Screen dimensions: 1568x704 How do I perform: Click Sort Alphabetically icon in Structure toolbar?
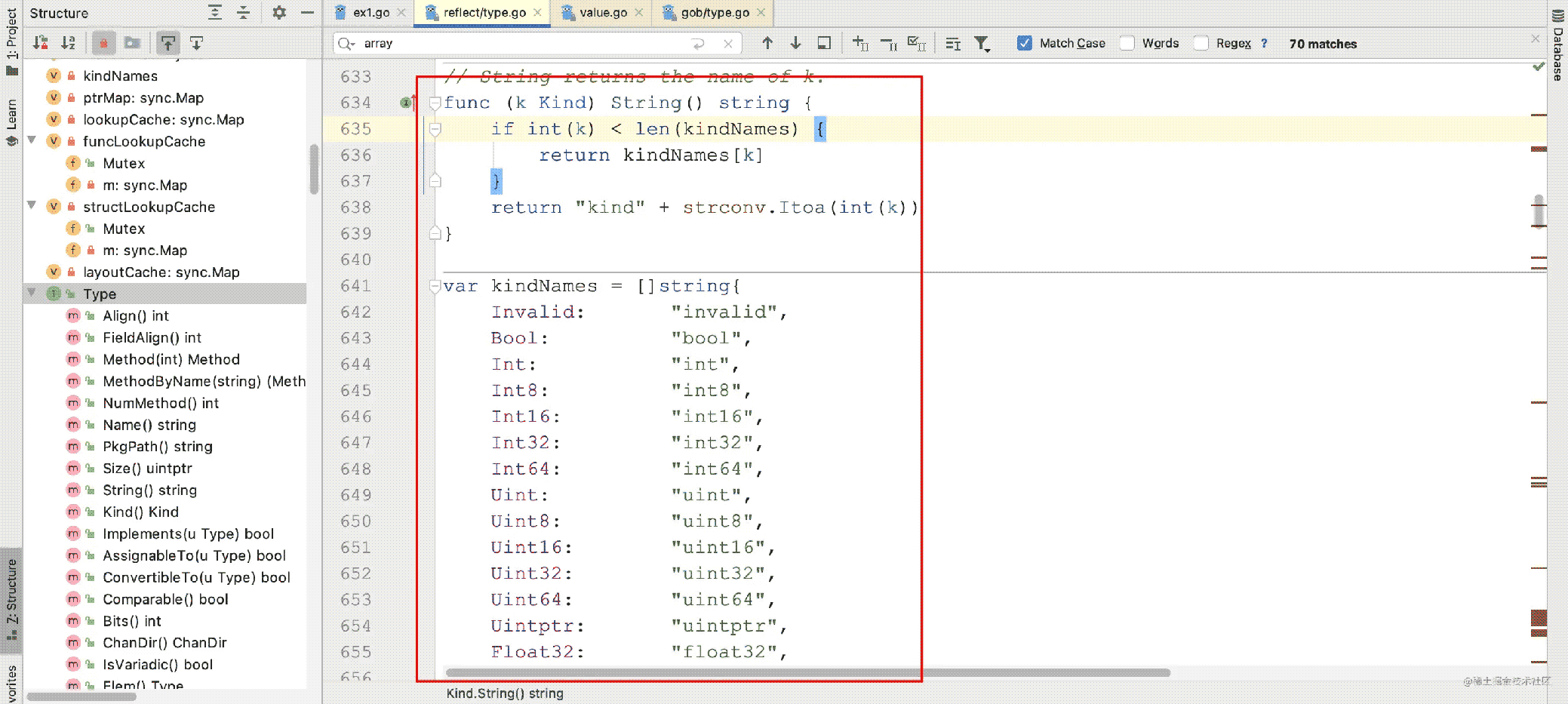click(x=69, y=43)
